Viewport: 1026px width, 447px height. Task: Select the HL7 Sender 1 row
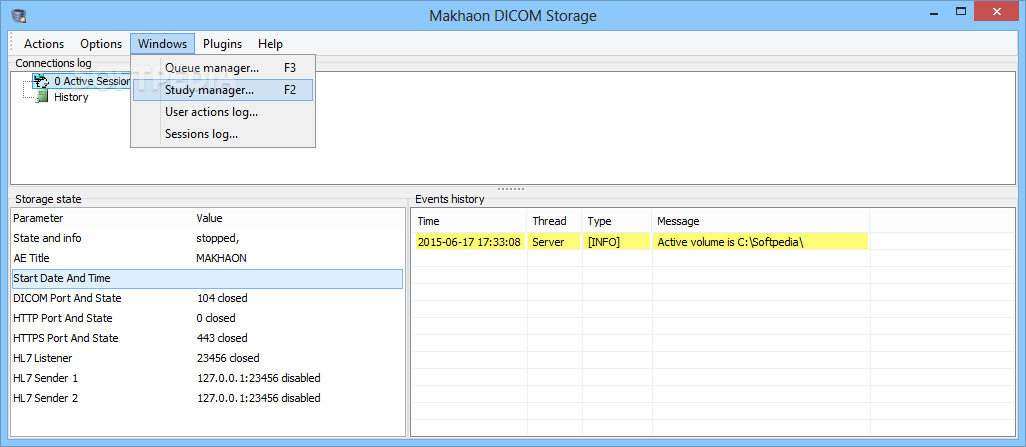coord(207,378)
